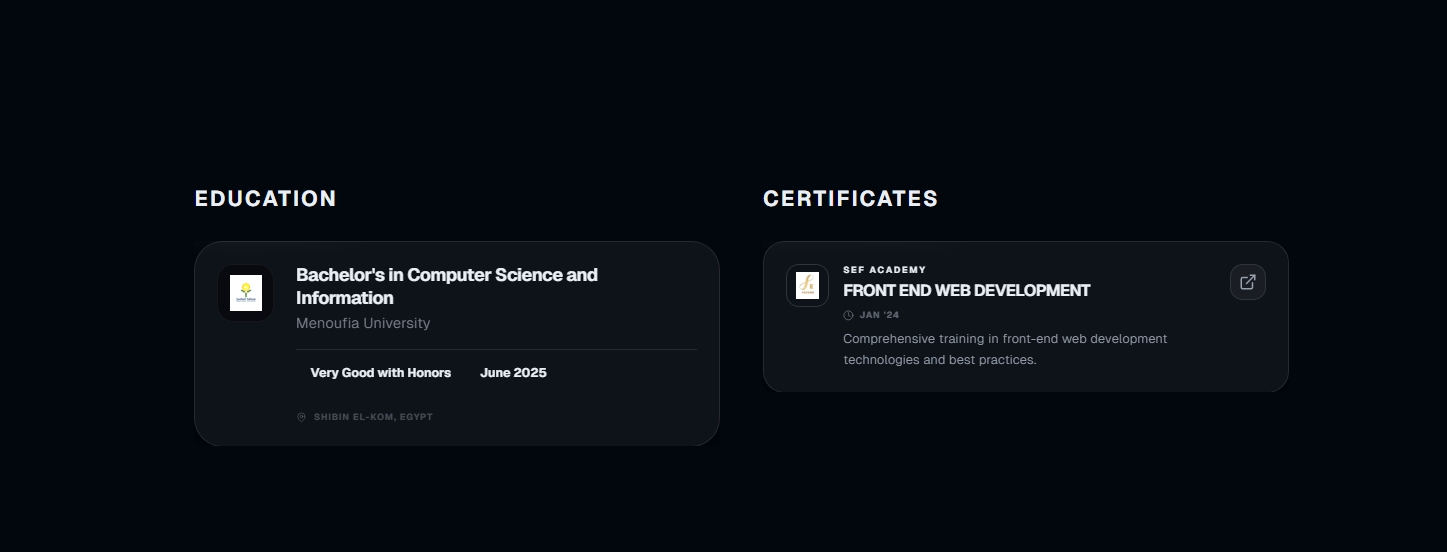Click the divider line under Menoufia University
1447x552 pixels.
coord(496,350)
